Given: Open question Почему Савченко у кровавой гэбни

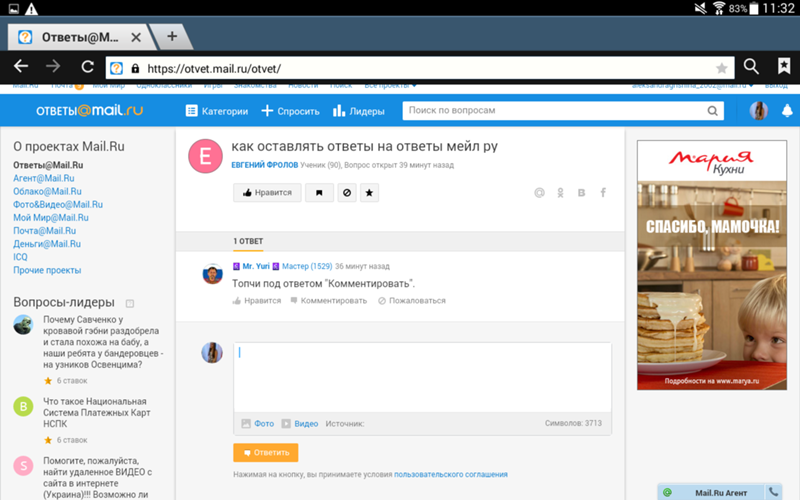Looking at the screenshot, I should pos(103,342).
